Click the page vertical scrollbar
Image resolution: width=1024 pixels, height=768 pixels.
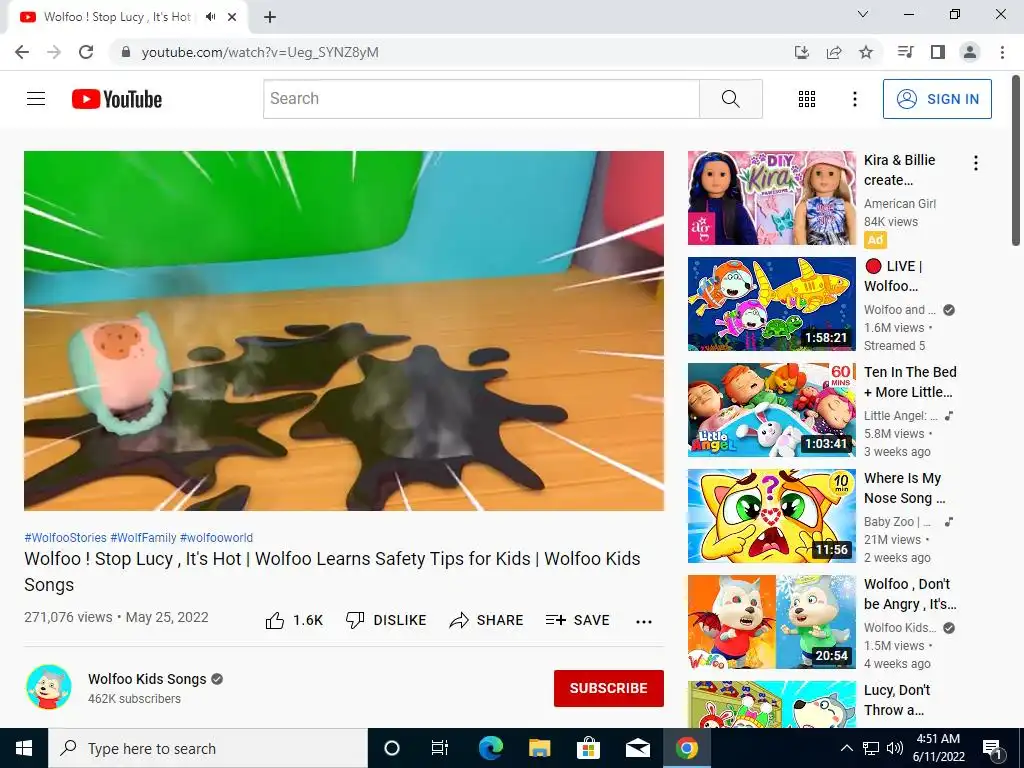[1016, 160]
